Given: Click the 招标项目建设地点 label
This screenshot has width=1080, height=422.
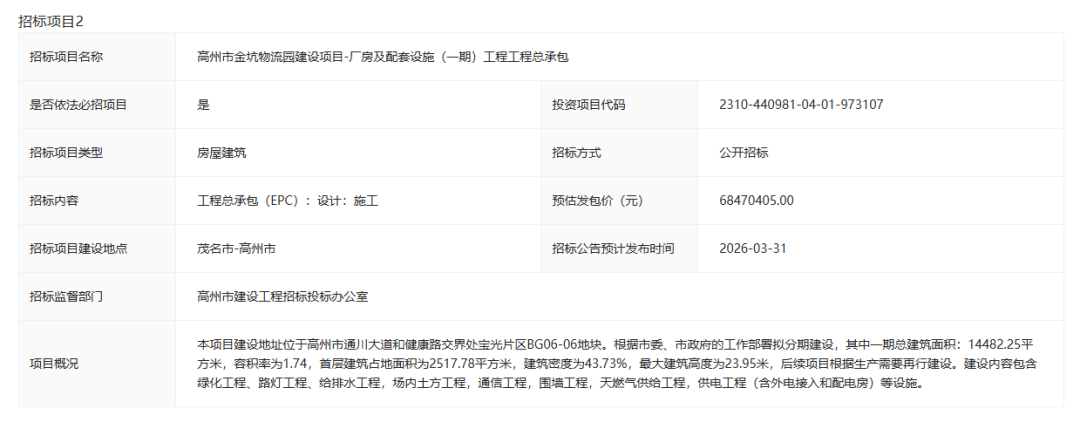Looking at the screenshot, I should point(78,249).
